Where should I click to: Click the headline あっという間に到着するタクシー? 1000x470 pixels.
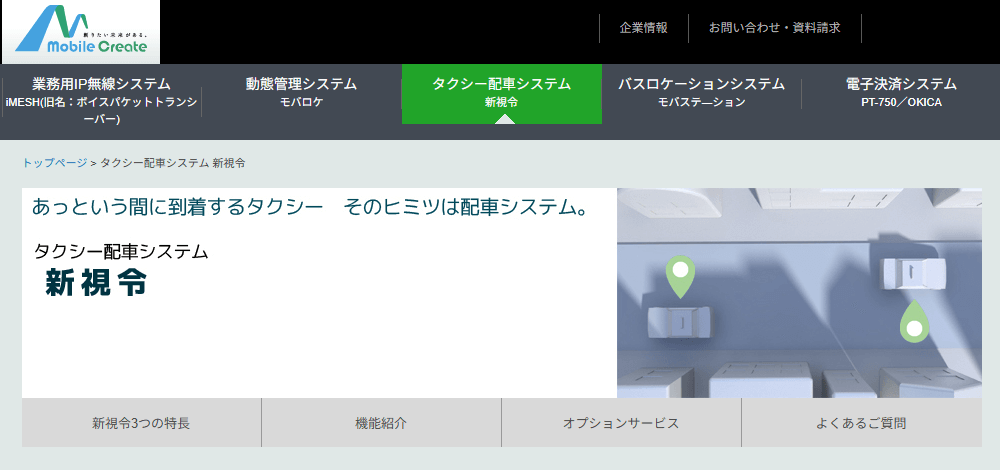coord(175,207)
